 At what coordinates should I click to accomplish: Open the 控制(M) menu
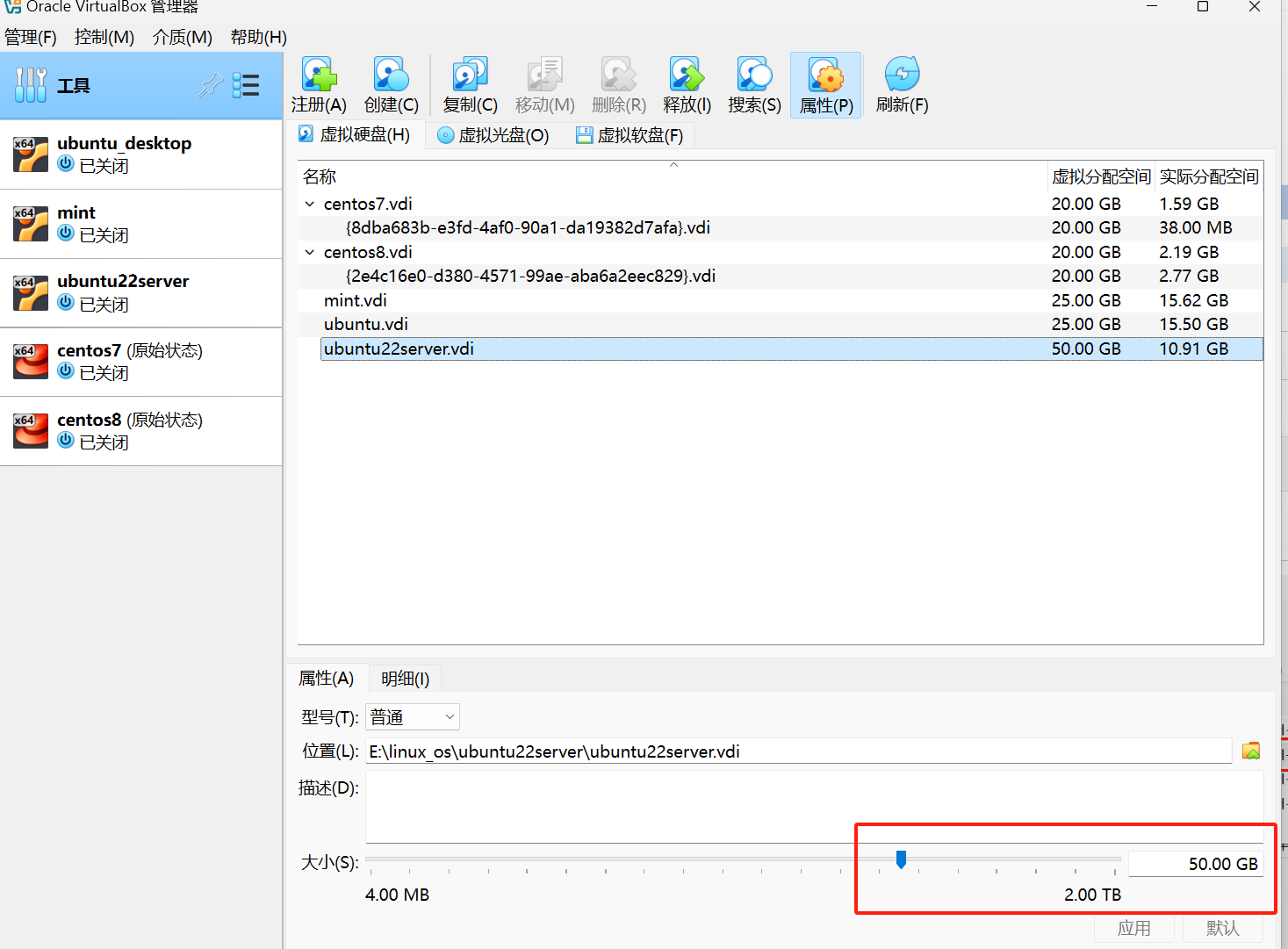coord(104,37)
